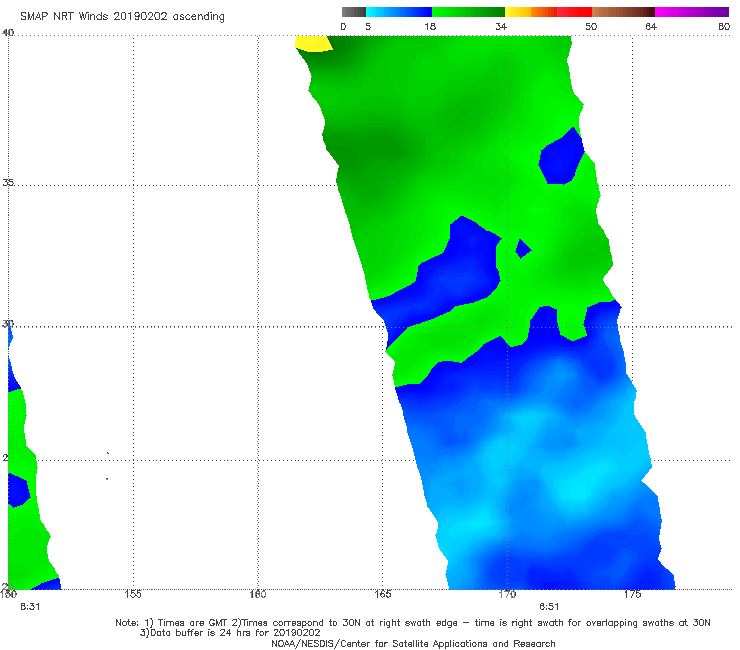Click the '170' longitude axis label
Viewport: 740px width, 650px height.
coord(507,594)
